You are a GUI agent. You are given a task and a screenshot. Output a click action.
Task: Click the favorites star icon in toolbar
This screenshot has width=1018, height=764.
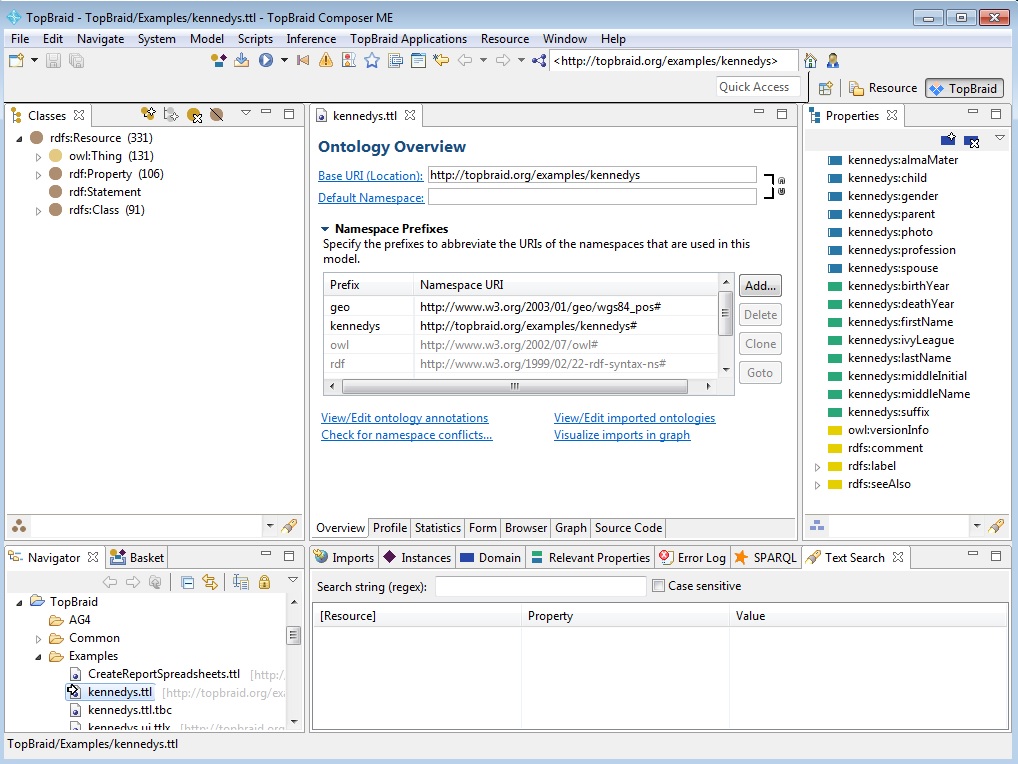(372, 61)
